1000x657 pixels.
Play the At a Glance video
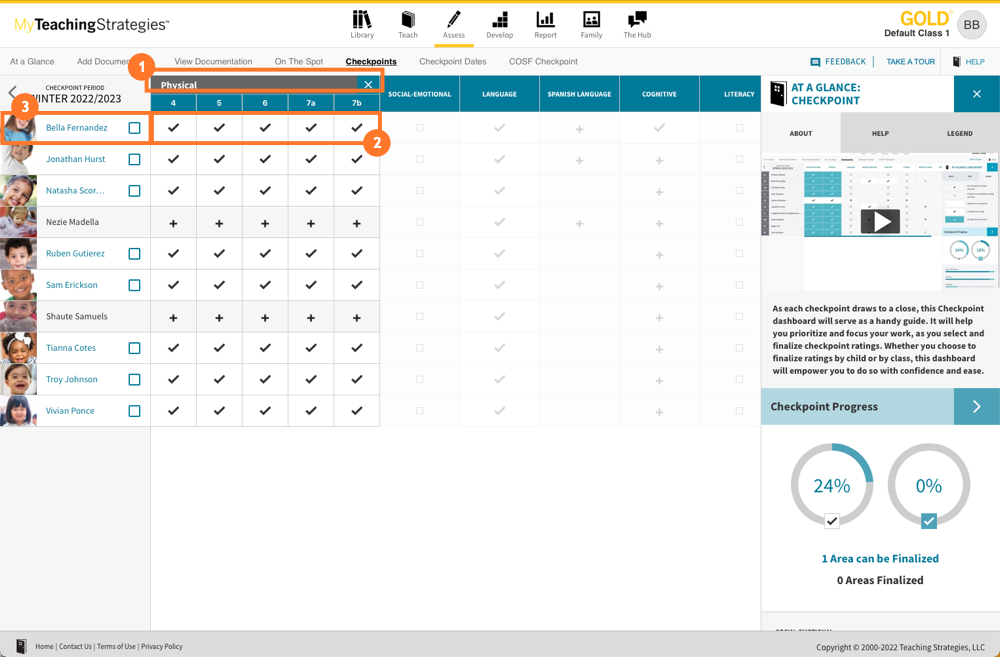click(x=880, y=222)
